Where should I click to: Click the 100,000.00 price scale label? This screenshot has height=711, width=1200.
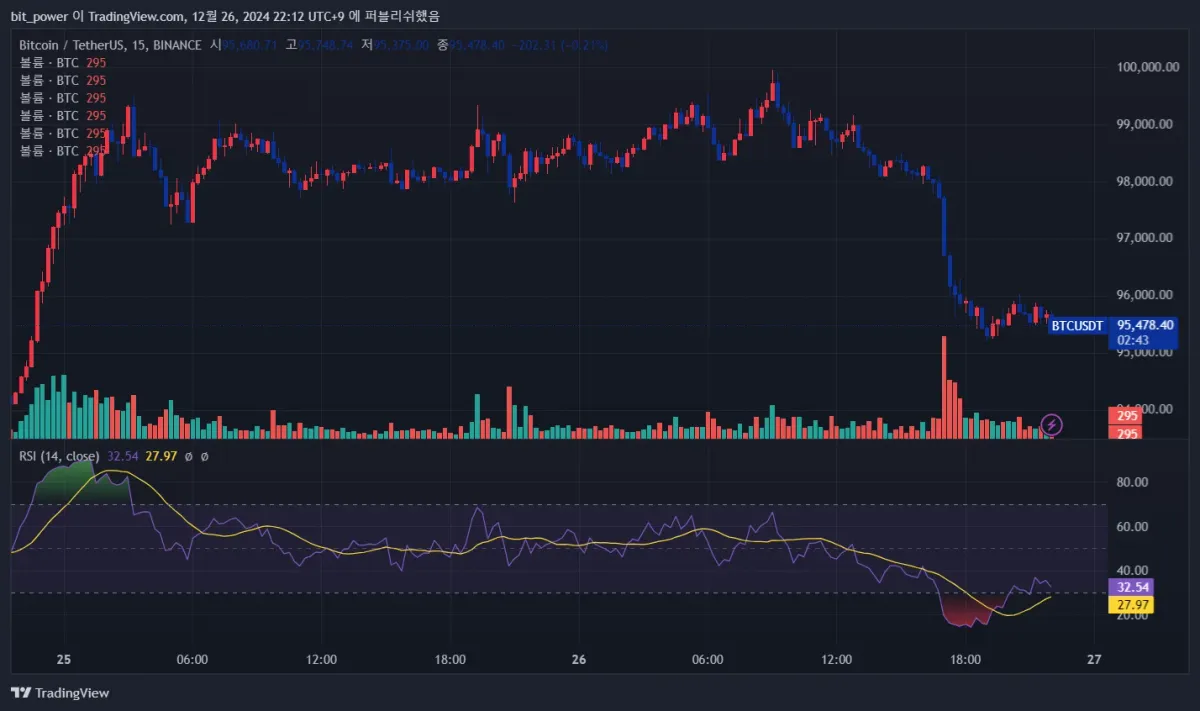pyautogui.click(x=1146, y=67)
